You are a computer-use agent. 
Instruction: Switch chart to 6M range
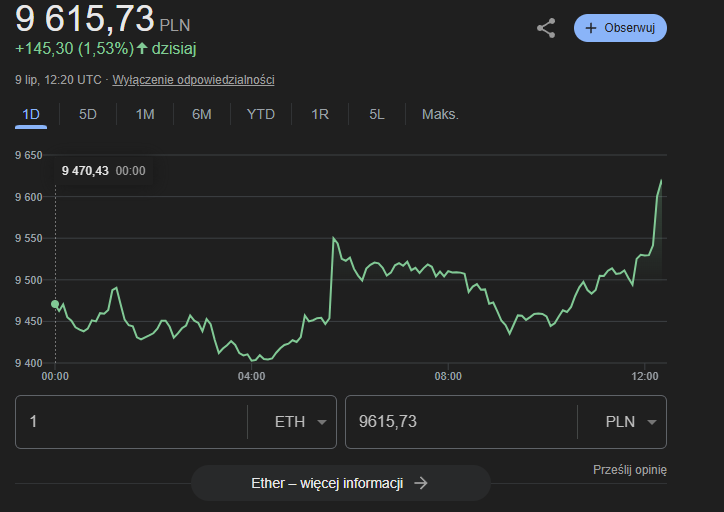pos(202,114)
